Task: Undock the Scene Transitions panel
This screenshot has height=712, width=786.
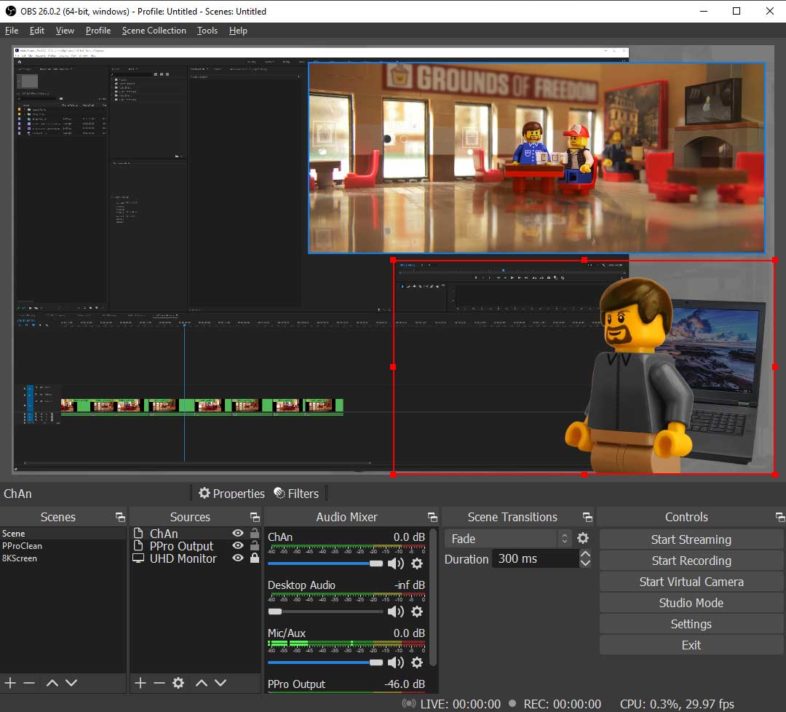Action: click(x=587, y=517)
